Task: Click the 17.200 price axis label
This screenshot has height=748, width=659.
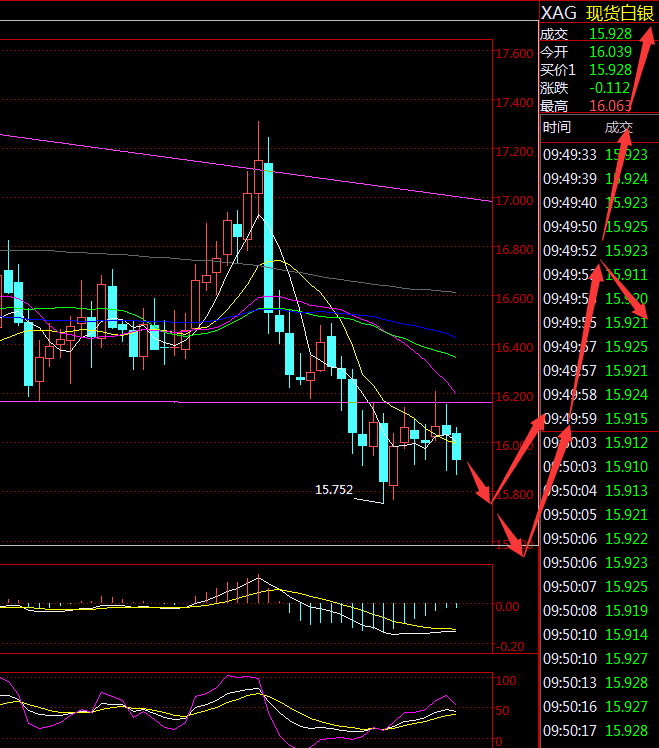Action: [514, 152]
